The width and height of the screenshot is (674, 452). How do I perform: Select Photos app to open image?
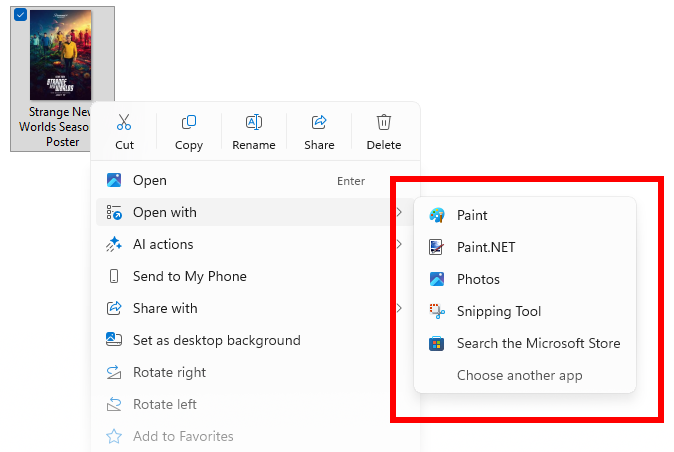(478, 279)
